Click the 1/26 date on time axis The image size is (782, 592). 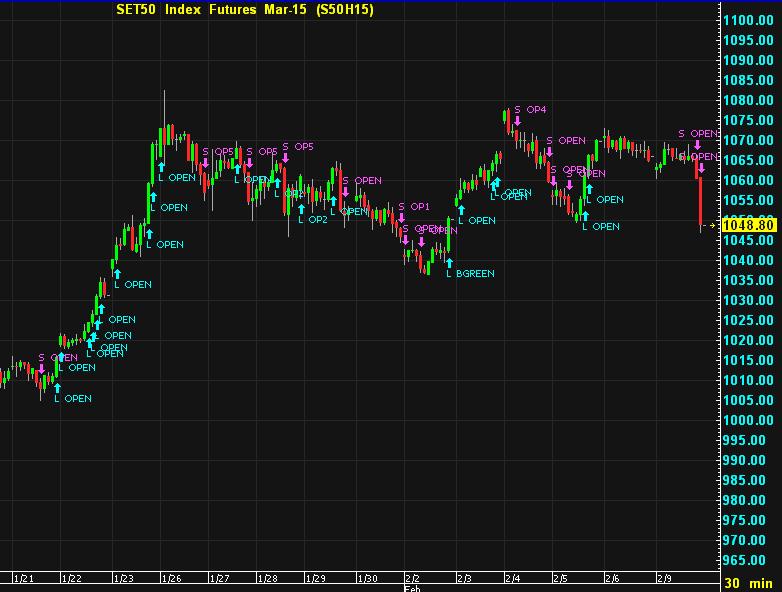pyautogui.click(x=171, y=578)
